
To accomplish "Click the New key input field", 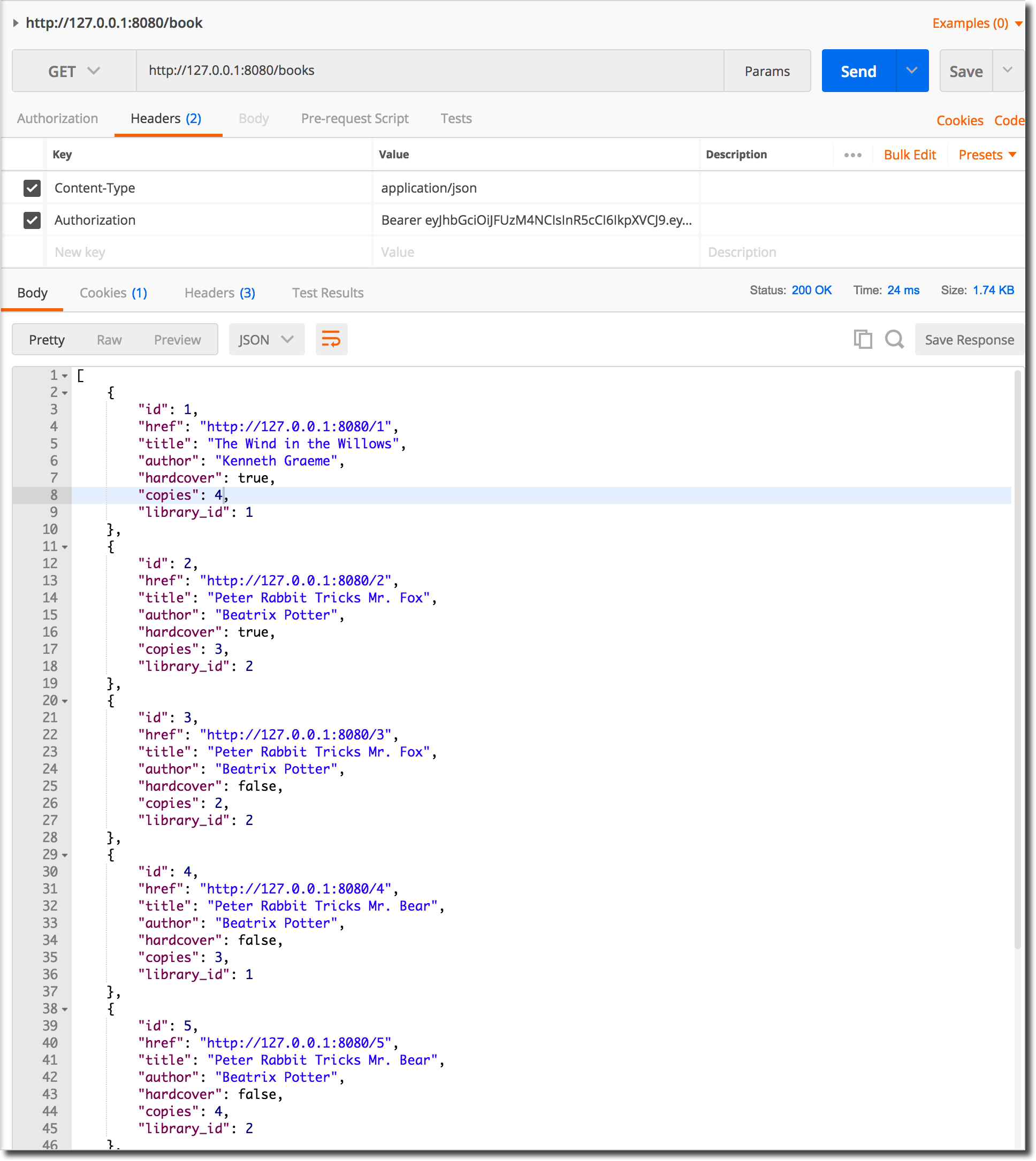I will click(208, 252).
